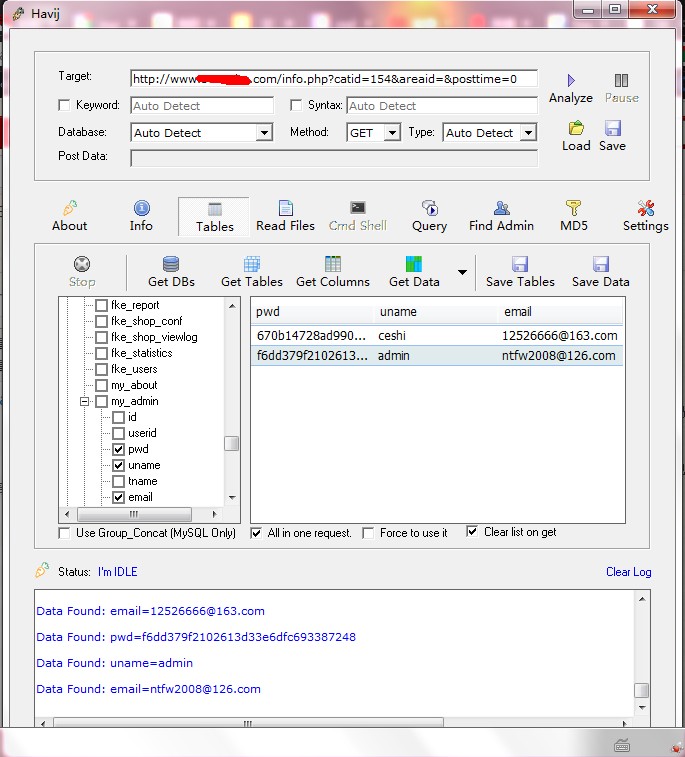Click the carrot icon beside Status
This screenshot has width=685, height=757.
42,570
